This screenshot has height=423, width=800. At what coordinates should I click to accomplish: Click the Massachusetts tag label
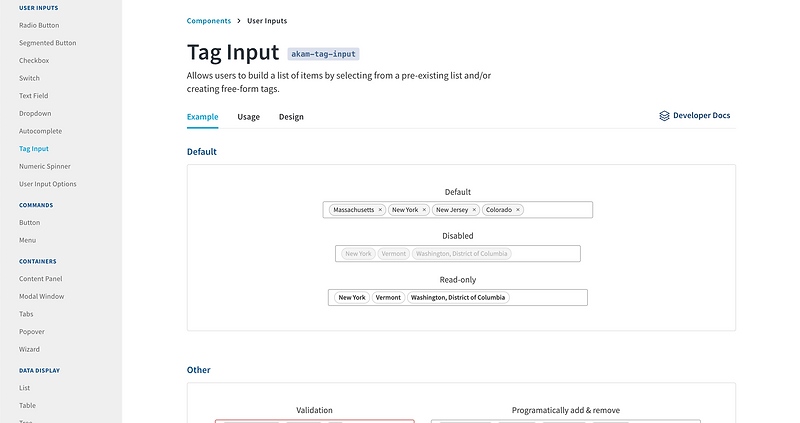[354, 210]
